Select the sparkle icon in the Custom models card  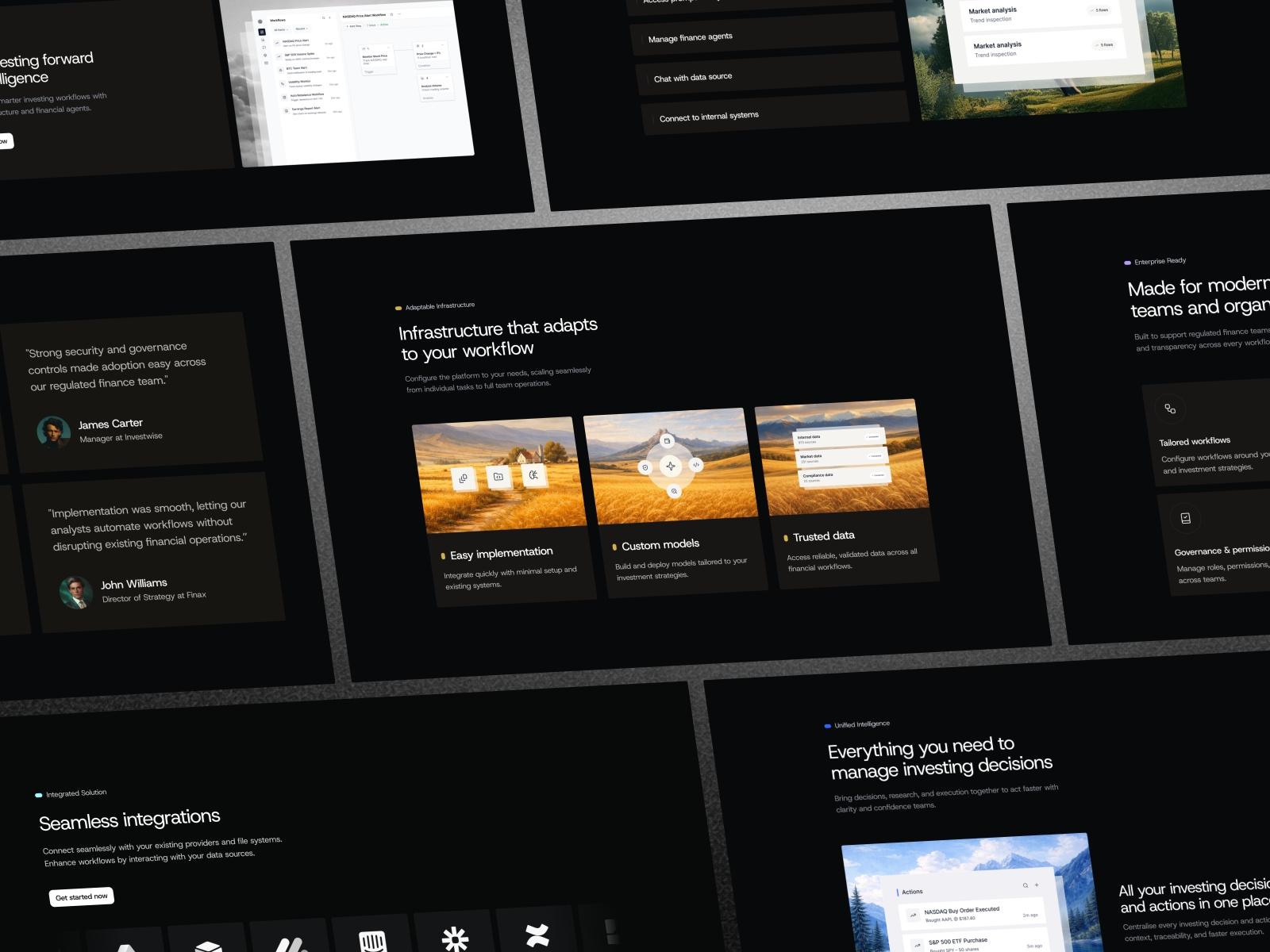pos(671,466)
